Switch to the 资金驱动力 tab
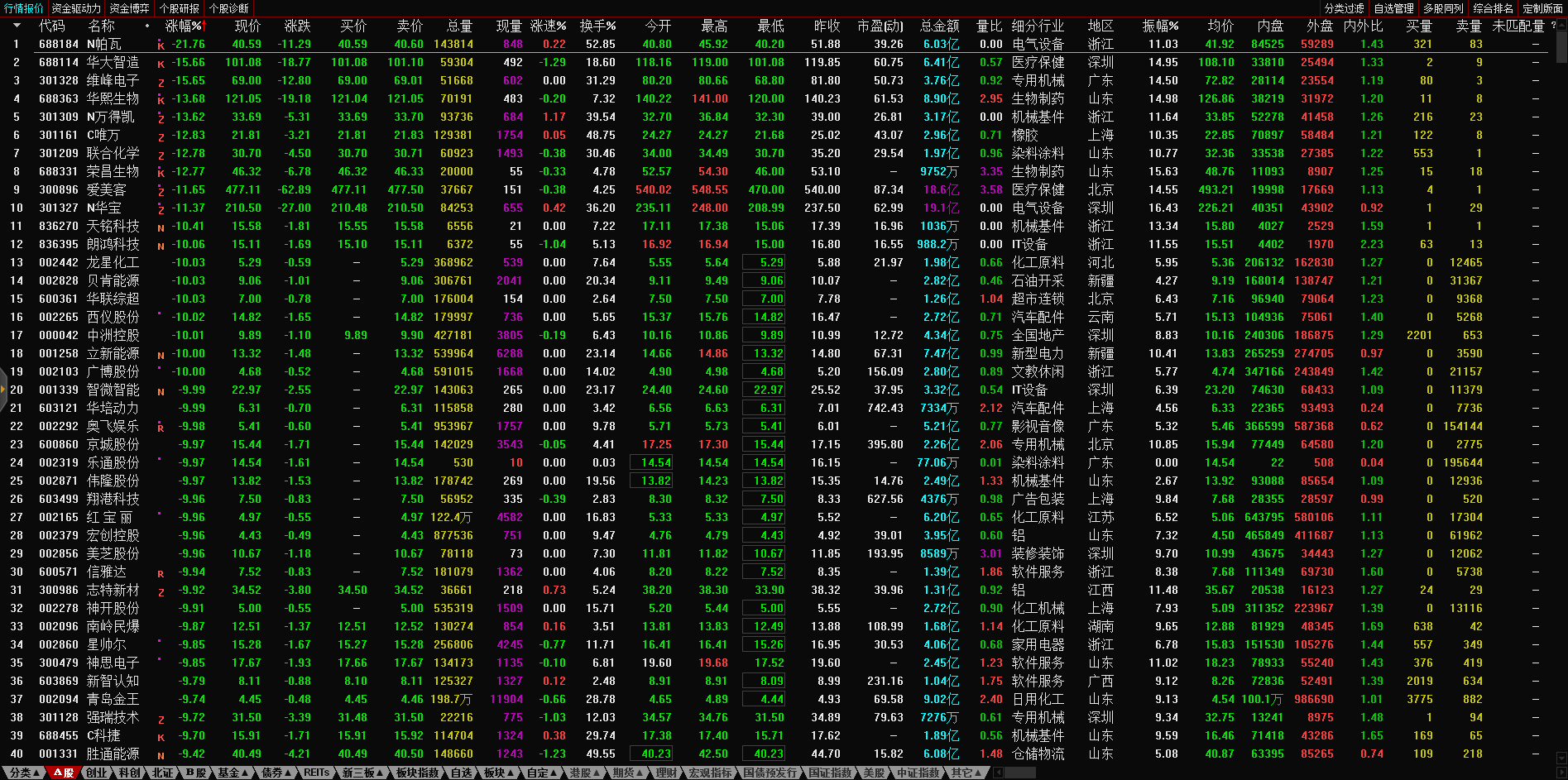 coord(76,8)
